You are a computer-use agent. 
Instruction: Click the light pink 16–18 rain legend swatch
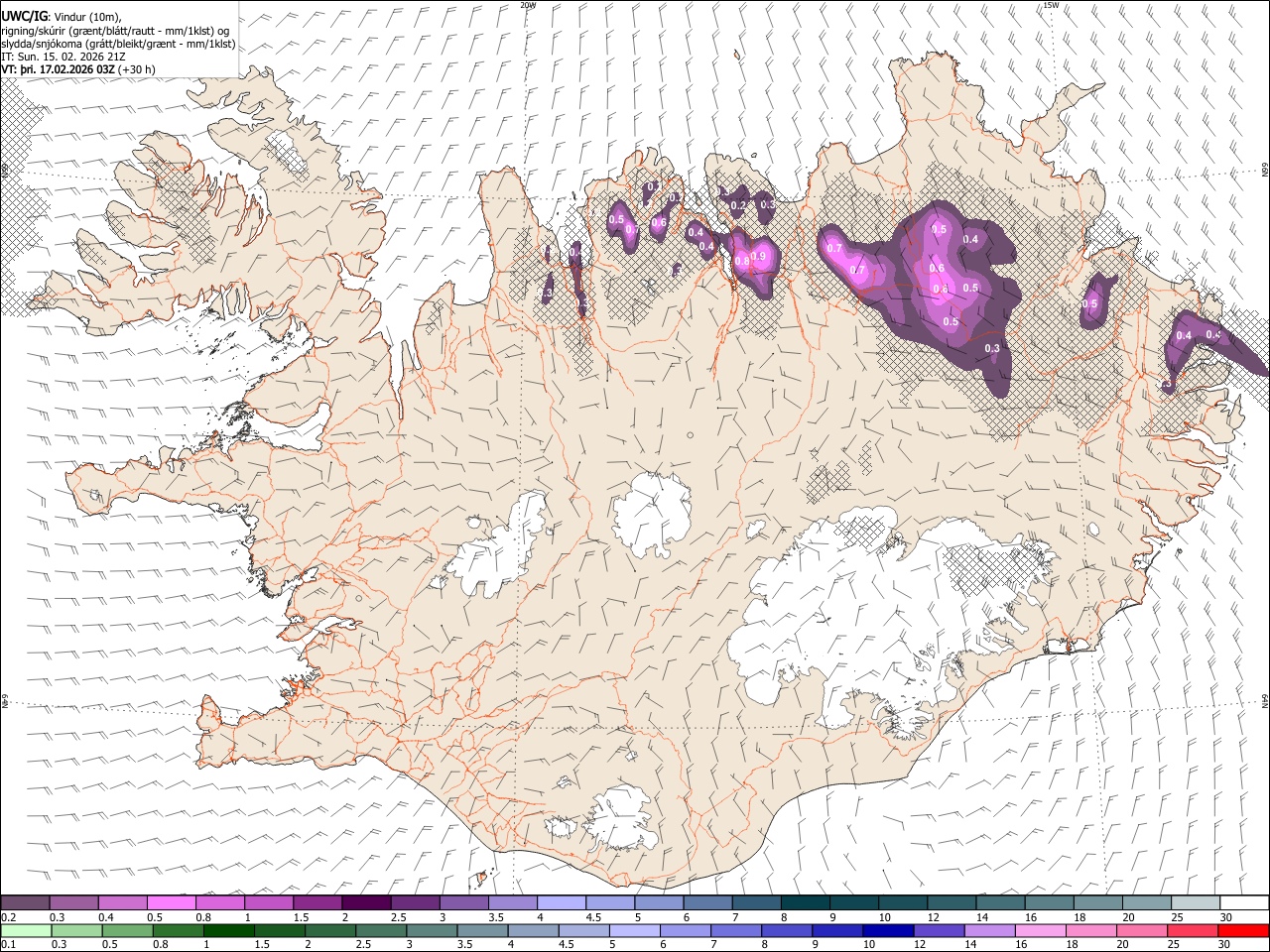[1039, 930]
